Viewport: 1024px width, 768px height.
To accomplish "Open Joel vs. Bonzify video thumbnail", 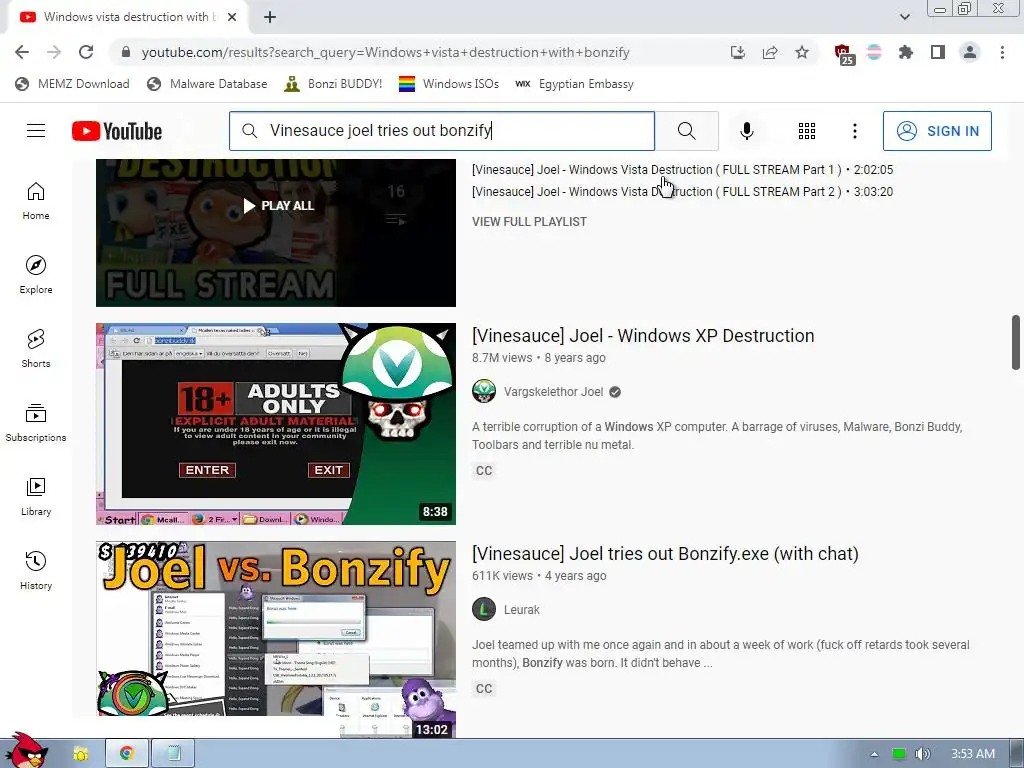I will coord(276,639).
